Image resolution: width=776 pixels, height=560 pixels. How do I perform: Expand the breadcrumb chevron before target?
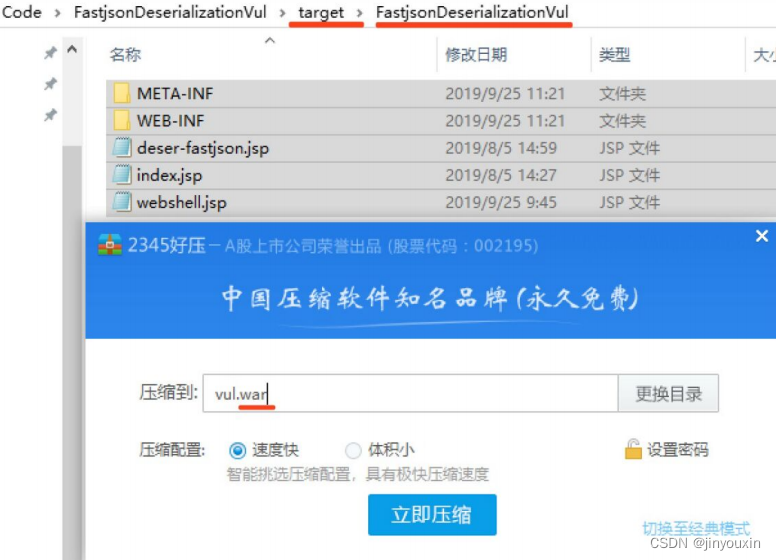[282, 13]
